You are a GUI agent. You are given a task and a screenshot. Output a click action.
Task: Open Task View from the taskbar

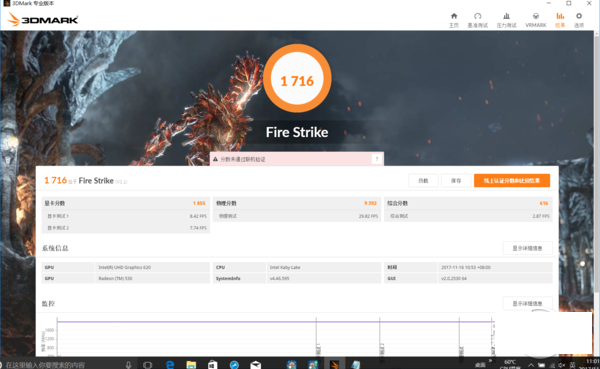click(x=147, y=365)
